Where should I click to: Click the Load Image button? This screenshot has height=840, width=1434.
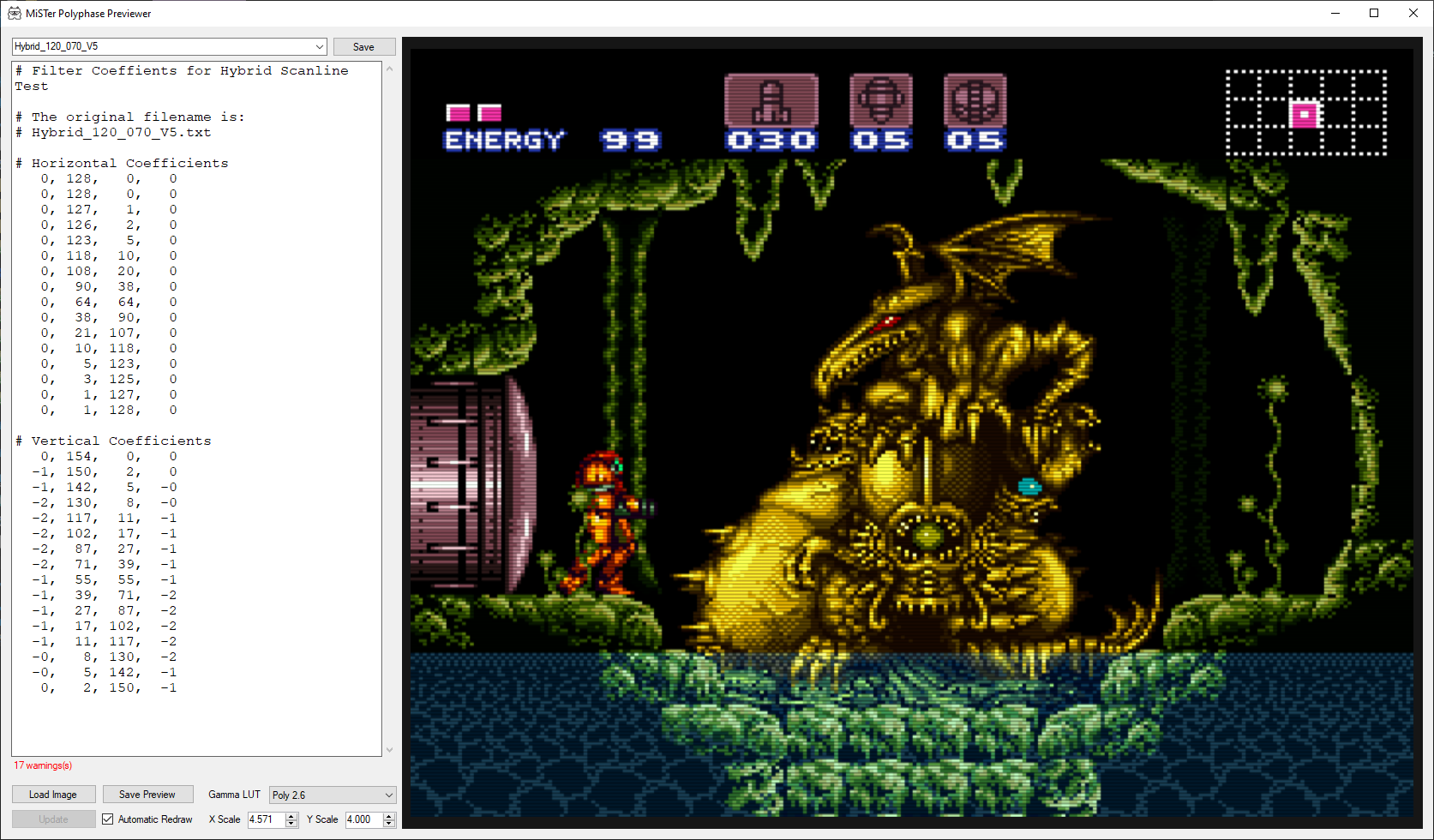point(53,795)
